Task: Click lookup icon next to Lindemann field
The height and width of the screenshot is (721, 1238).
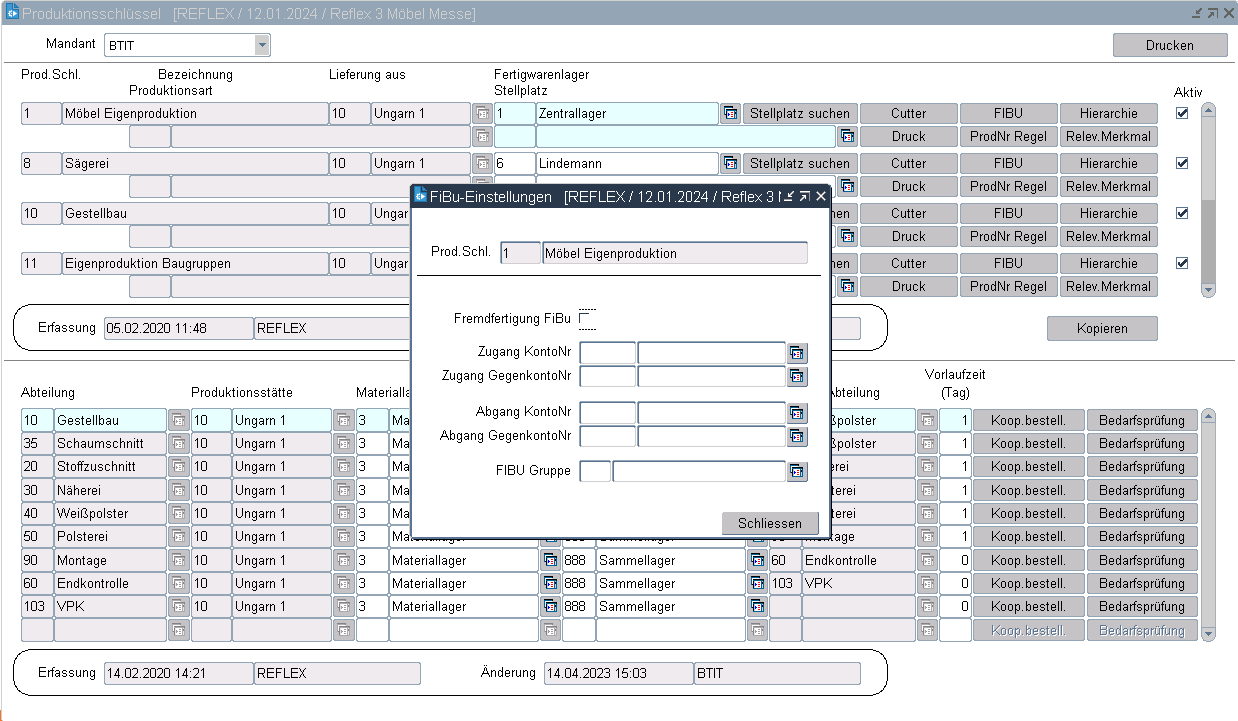Action: [x=730, y=164]
